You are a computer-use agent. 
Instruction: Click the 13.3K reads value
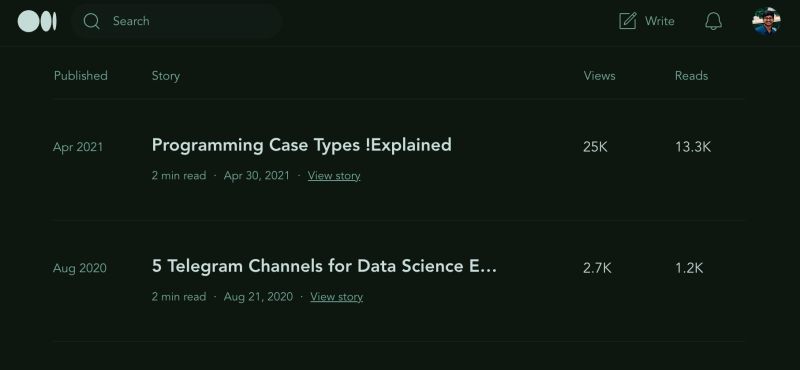point(693,147)
